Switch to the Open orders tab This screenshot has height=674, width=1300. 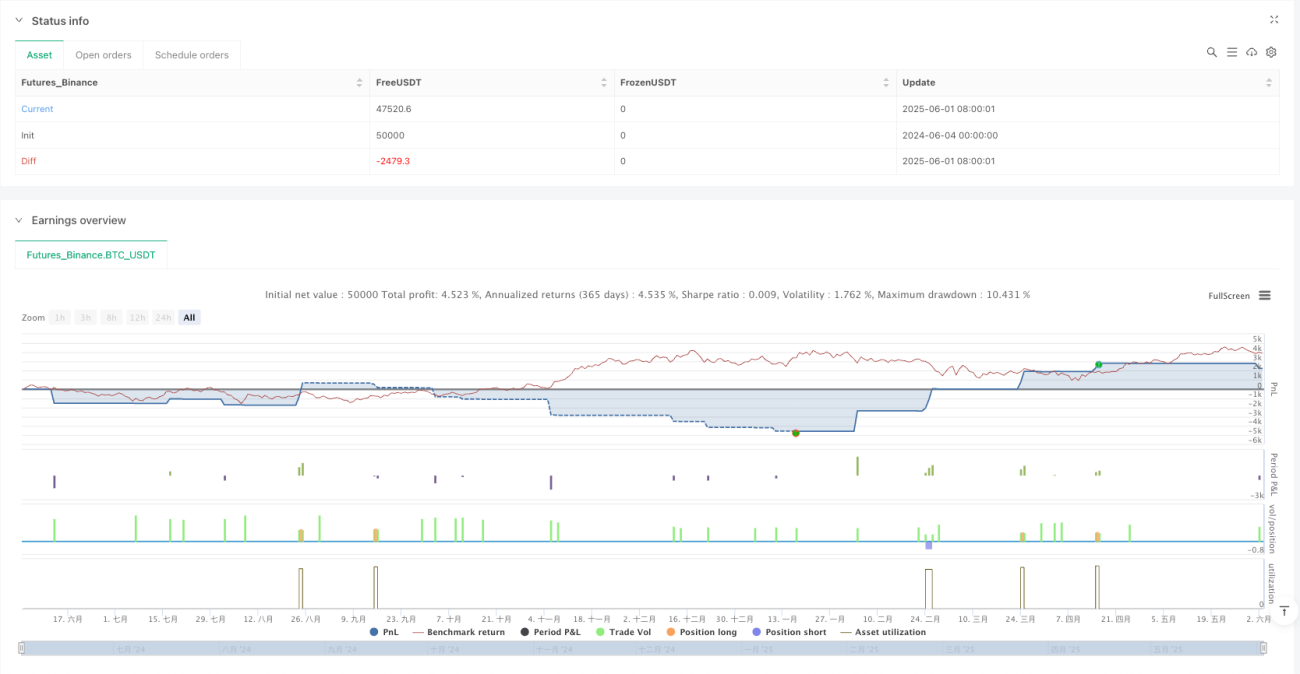103,55
